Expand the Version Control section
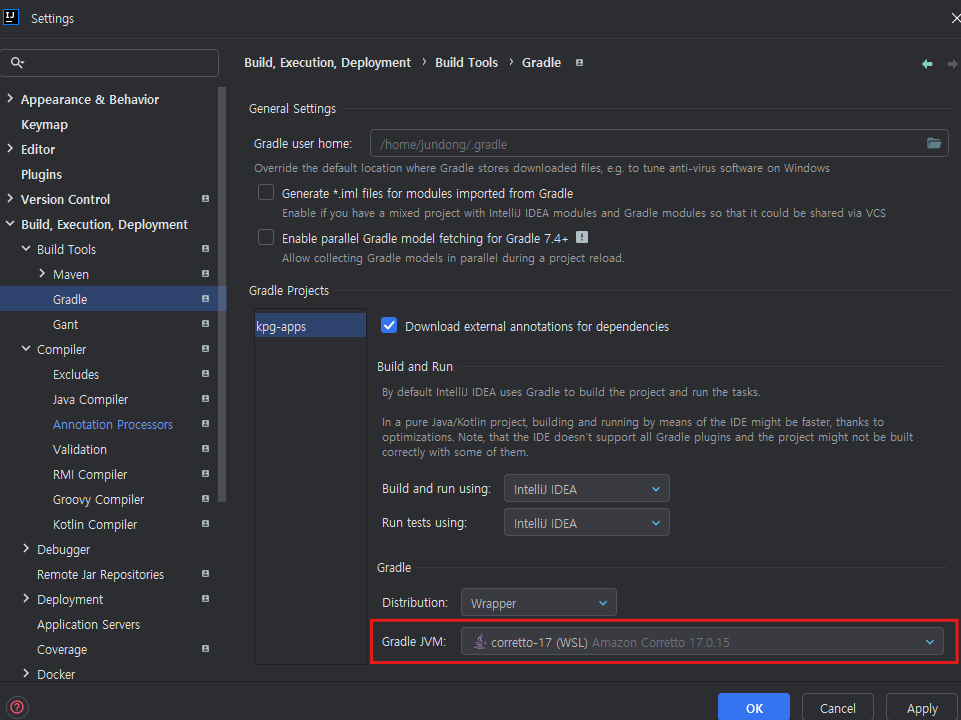This screenshot has height=720, width=961. click(10, 199)
